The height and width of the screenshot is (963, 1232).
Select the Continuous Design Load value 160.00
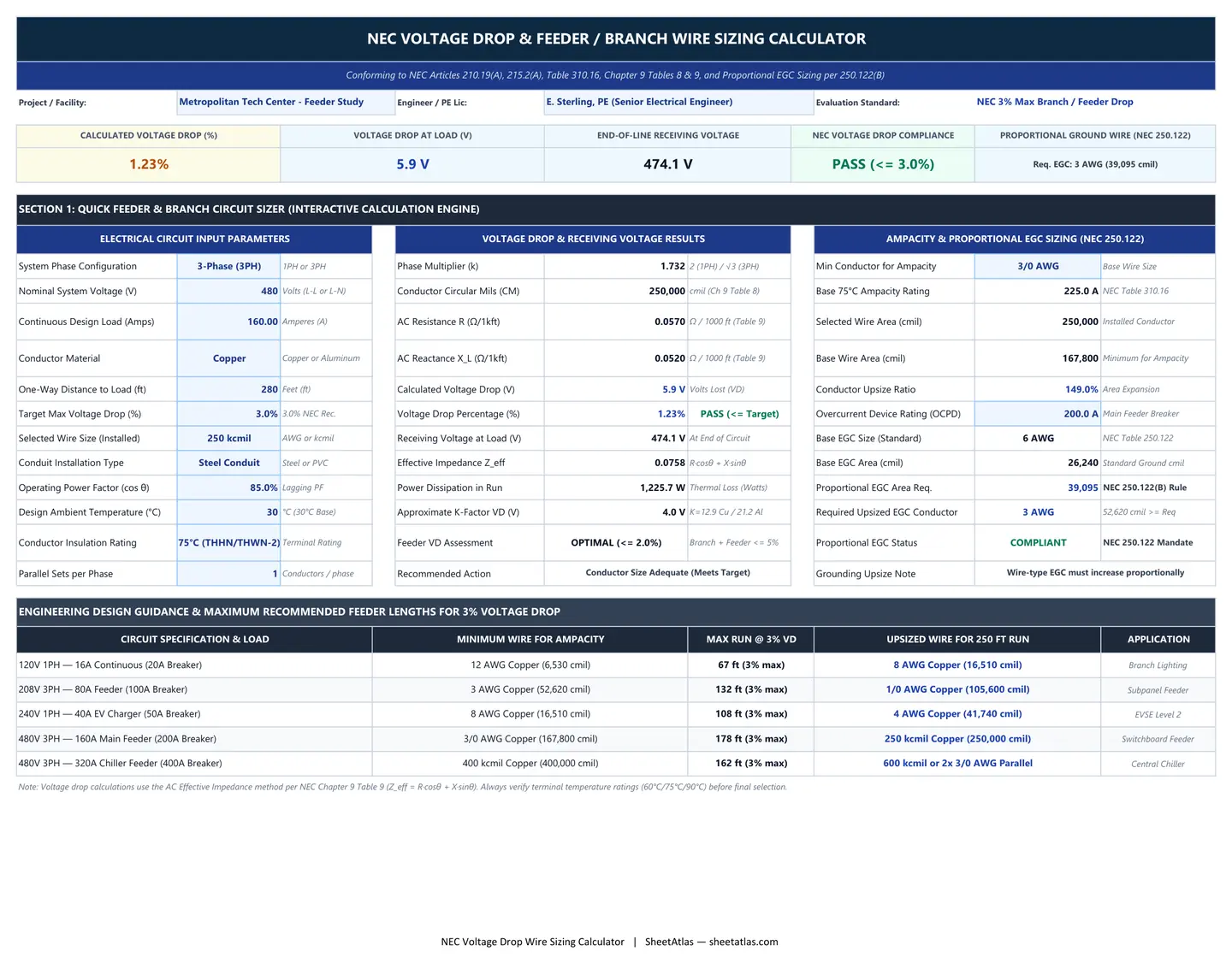pyautogui.click(x=228, y=322)
